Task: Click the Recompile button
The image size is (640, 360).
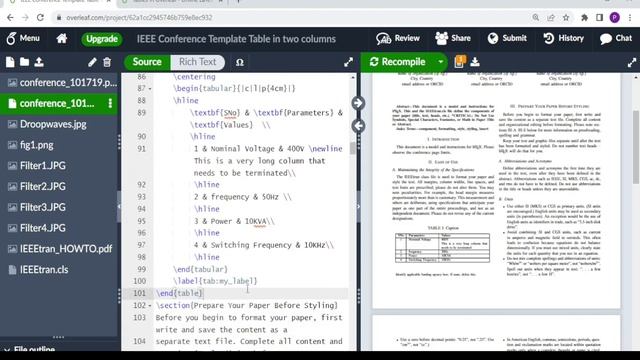Action: tap(398, 62)
